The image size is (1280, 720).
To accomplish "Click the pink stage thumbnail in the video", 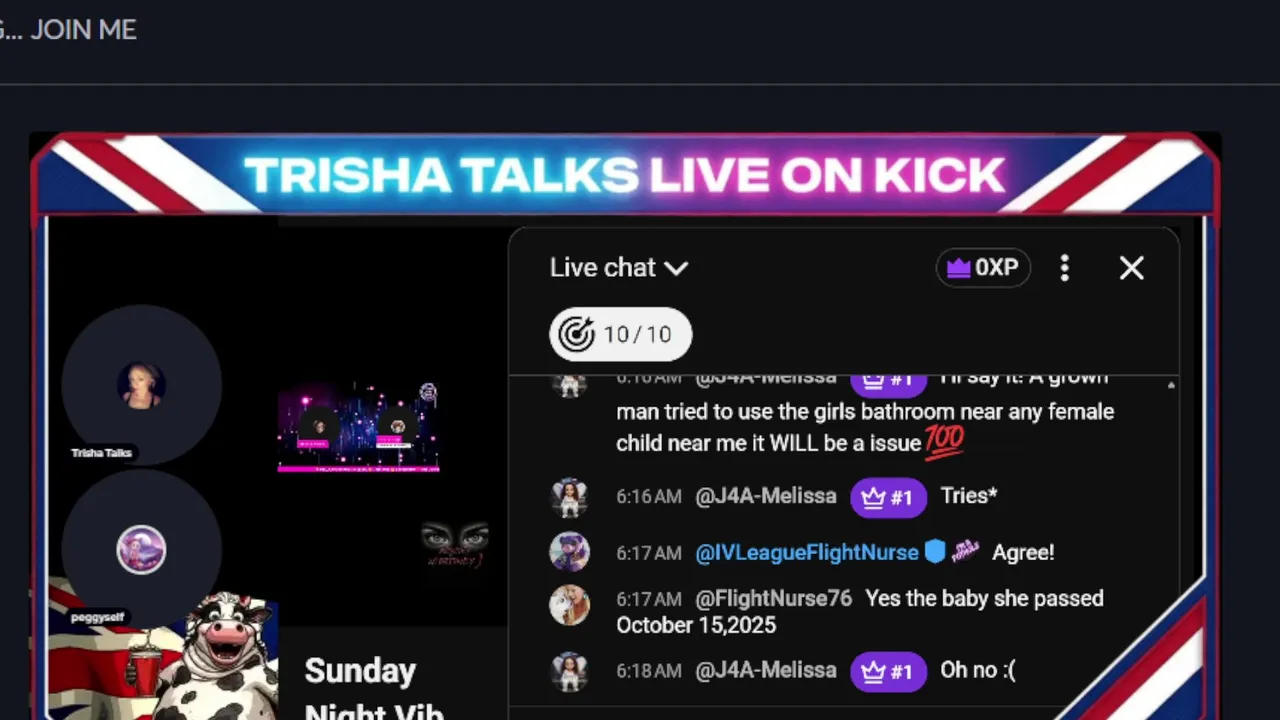I will click(x=358, y=427).
